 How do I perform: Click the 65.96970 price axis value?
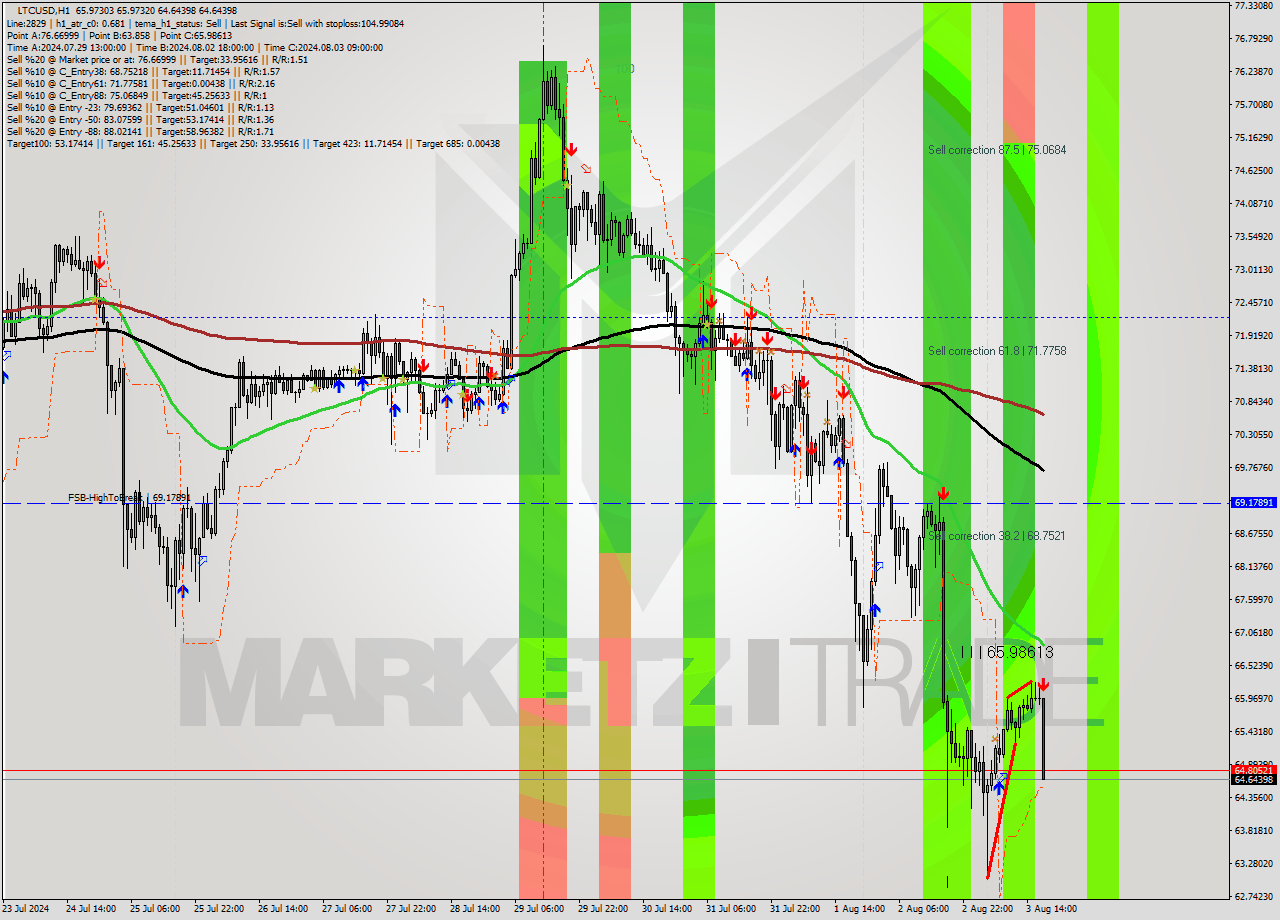pos(1253,699)
